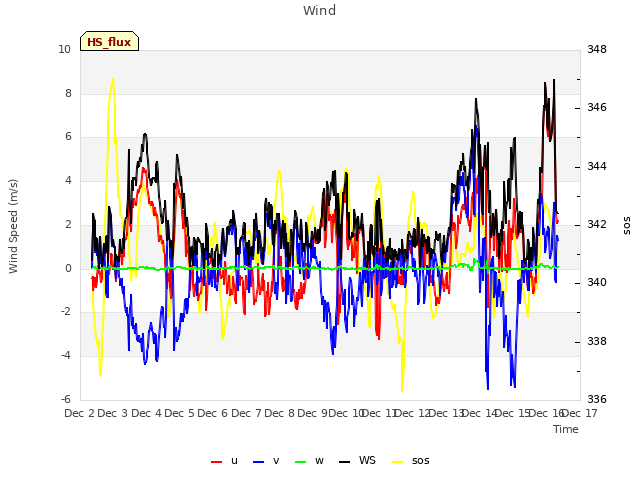
Task: Click the yellow sos peak near Dec 3
Action: pyautogui.click(x=113, y=79)
